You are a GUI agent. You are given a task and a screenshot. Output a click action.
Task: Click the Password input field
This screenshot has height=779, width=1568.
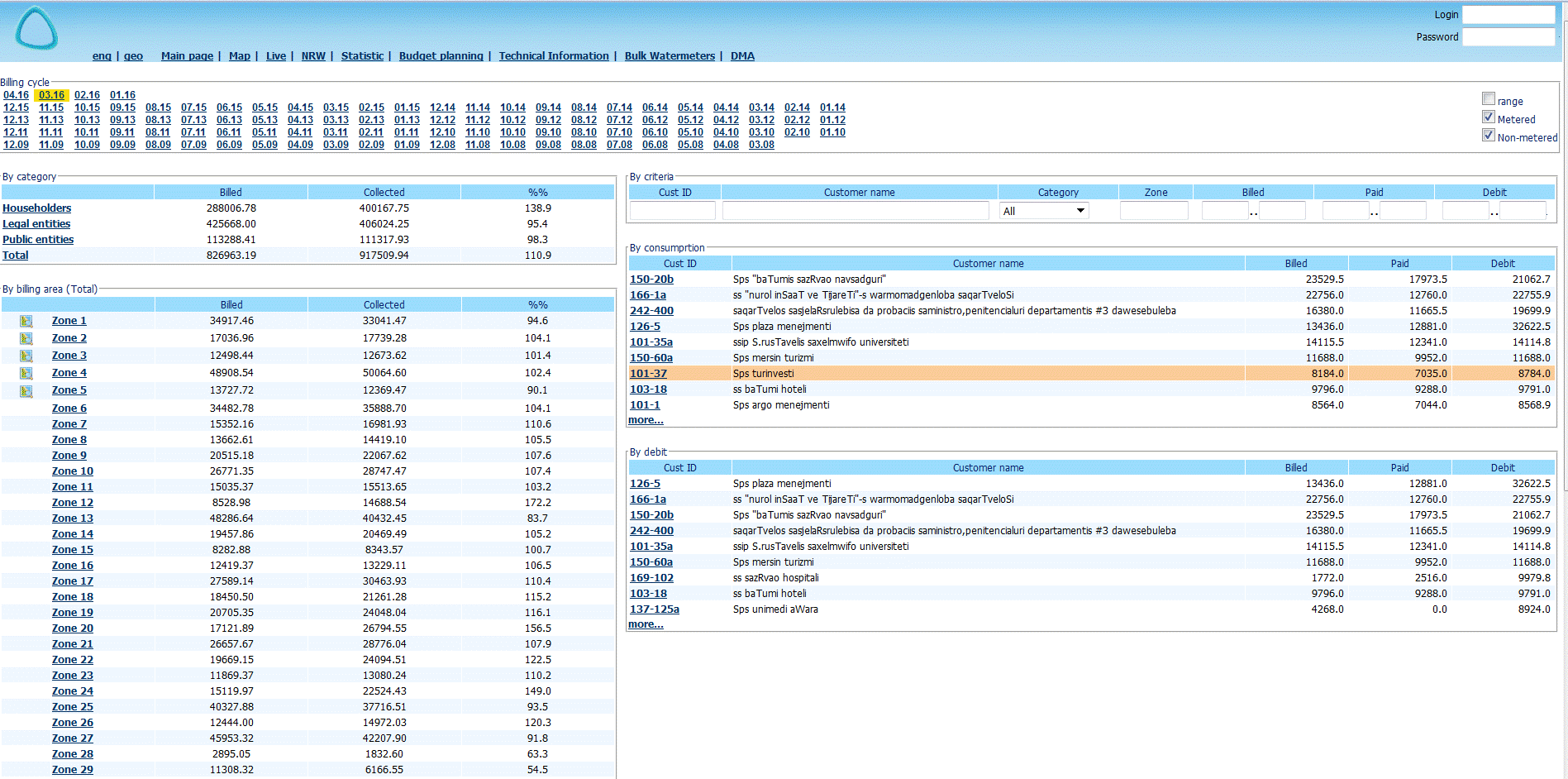point(1508,36)
